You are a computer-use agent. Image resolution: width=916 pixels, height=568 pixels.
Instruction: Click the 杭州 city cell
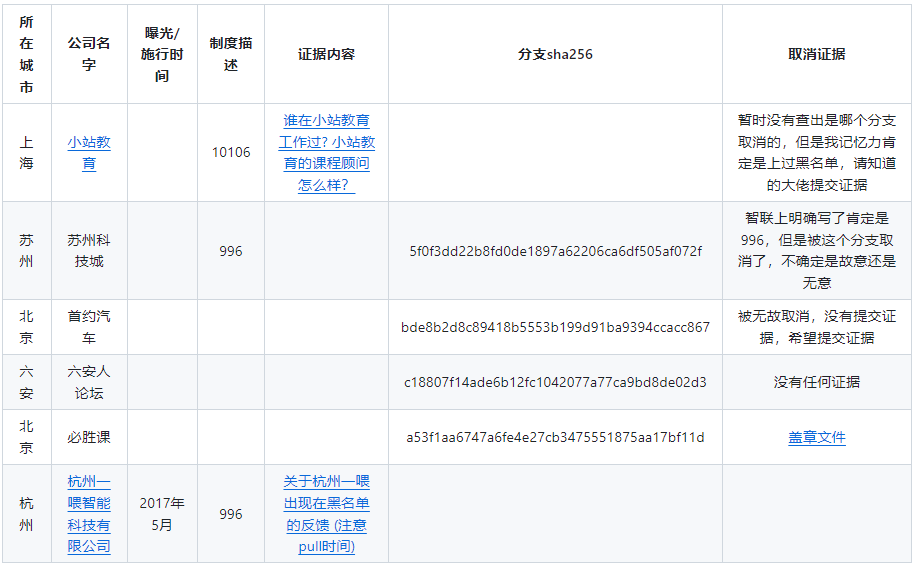pyautogui.click(x=26, y=514)
